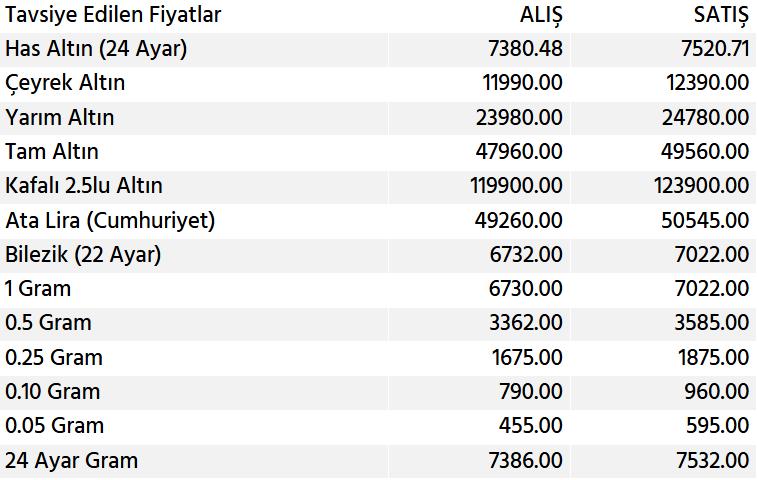Image resolution: width=757 pixels, height=480 pixels.
Task: Select the Has Altın (24 Ayar) row label
Action: tap(96, 49)
